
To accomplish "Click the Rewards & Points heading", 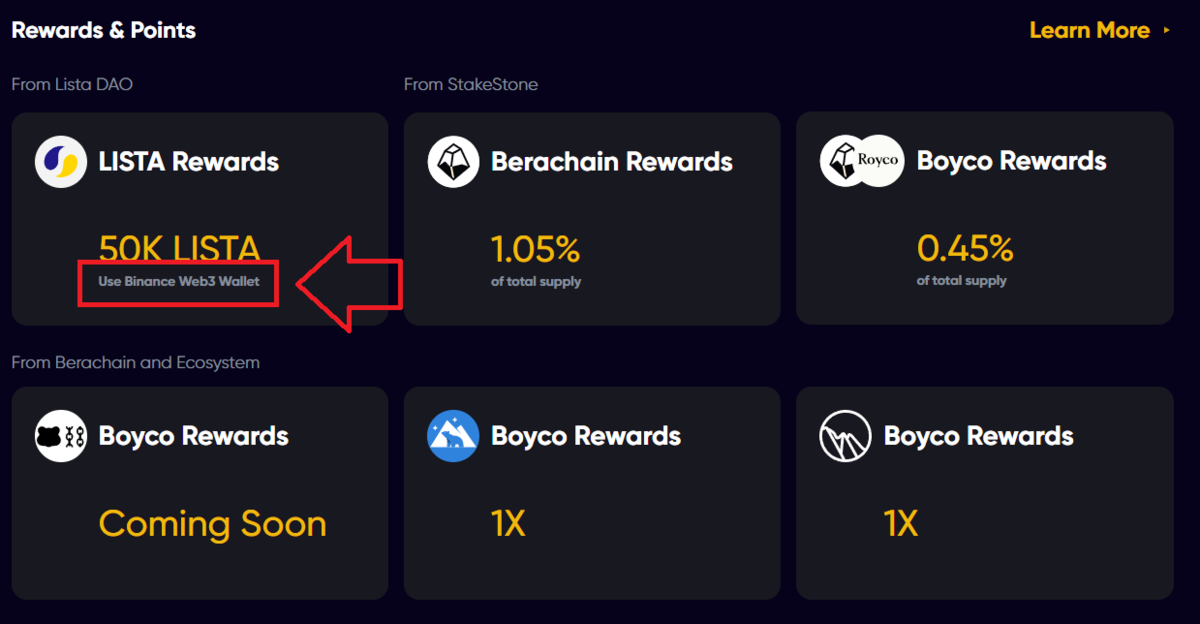I will click(x=104, y=30).
